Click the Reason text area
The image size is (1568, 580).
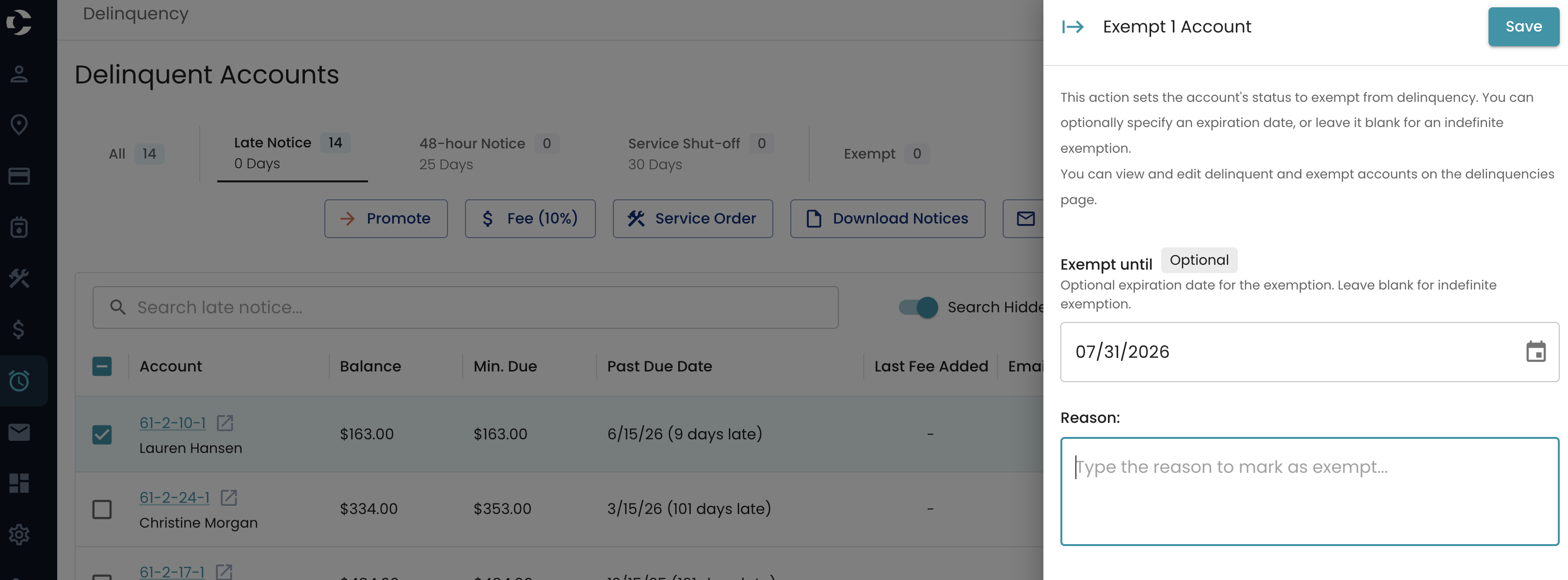click(1309, 491)
